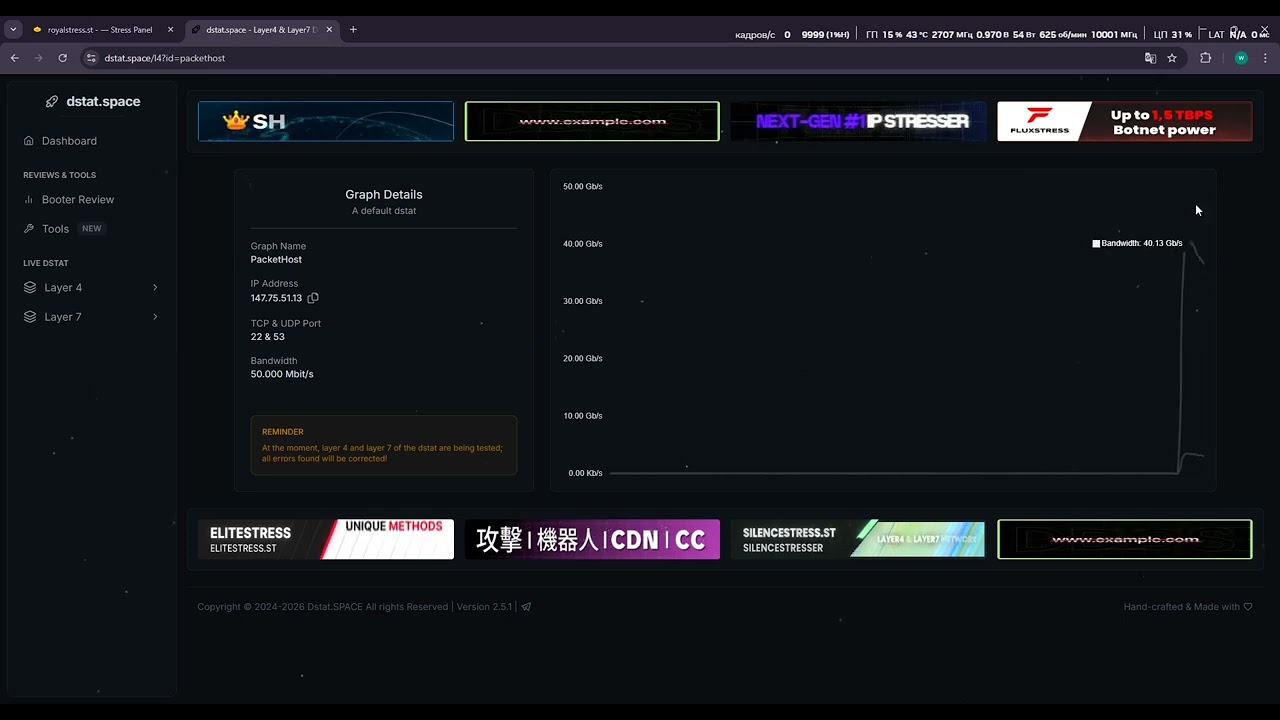Open Booter Review in the sidebar
The width and height of the screenshot is (1280, 720).
(78, 199)
